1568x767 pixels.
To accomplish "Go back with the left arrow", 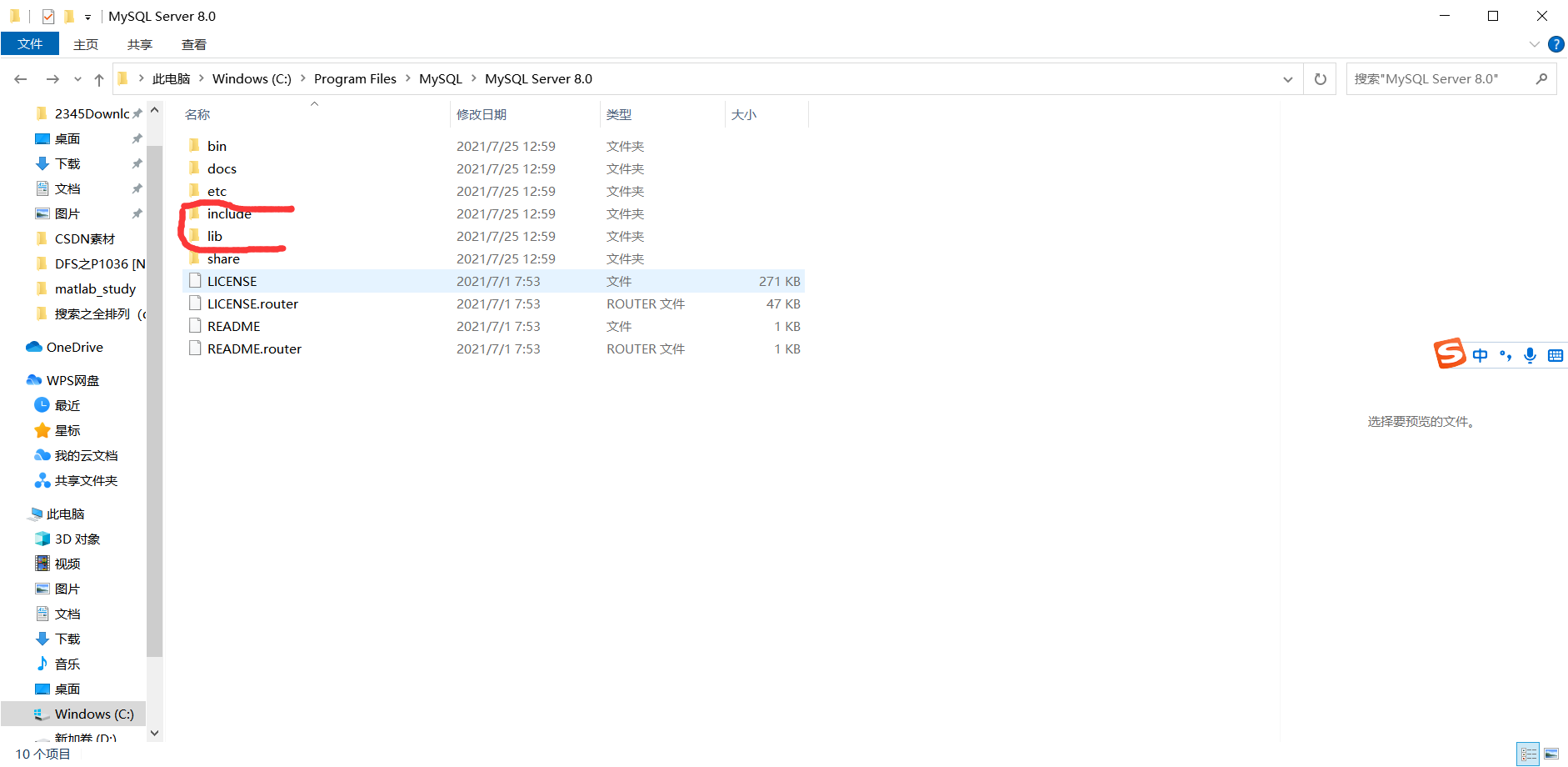I will tap(21, 79).
